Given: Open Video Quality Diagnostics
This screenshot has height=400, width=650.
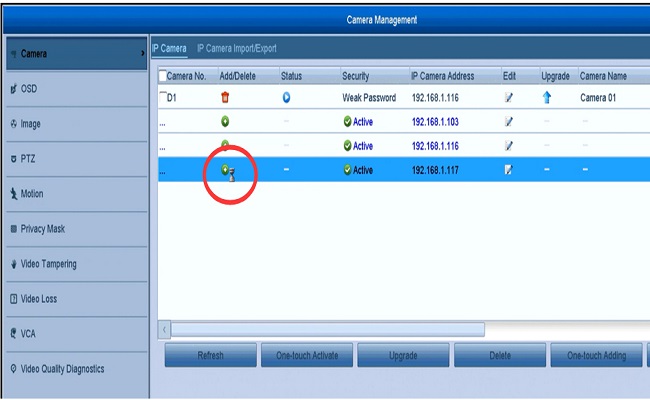Looking at the screenshot, I should (x=77, y=369).
